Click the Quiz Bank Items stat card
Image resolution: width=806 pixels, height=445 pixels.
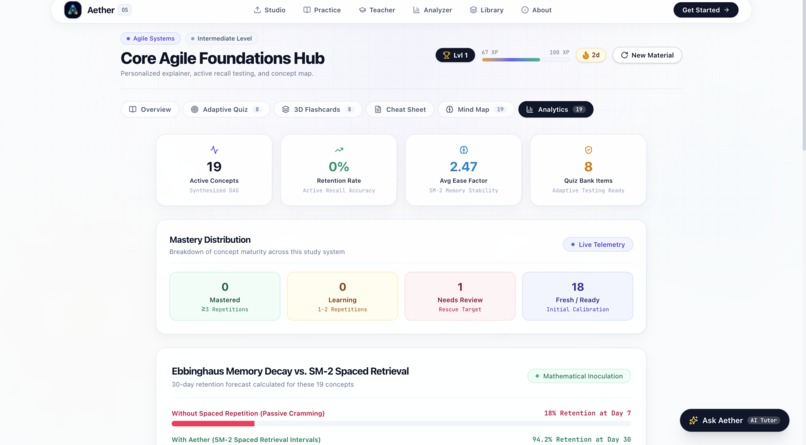click(588, 170)
